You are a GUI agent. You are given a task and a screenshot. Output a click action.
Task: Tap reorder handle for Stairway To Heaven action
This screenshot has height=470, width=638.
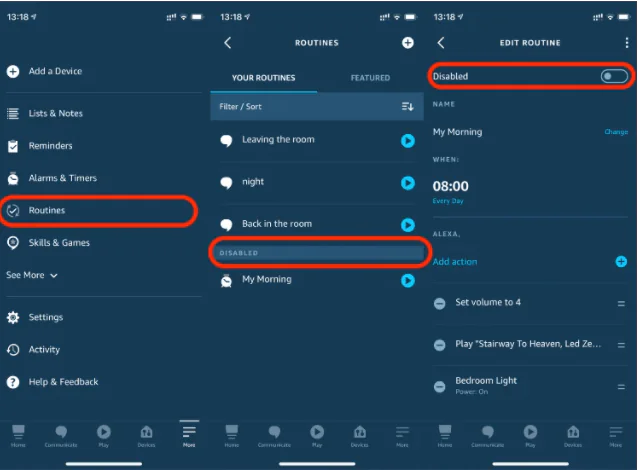pos(621,345)
